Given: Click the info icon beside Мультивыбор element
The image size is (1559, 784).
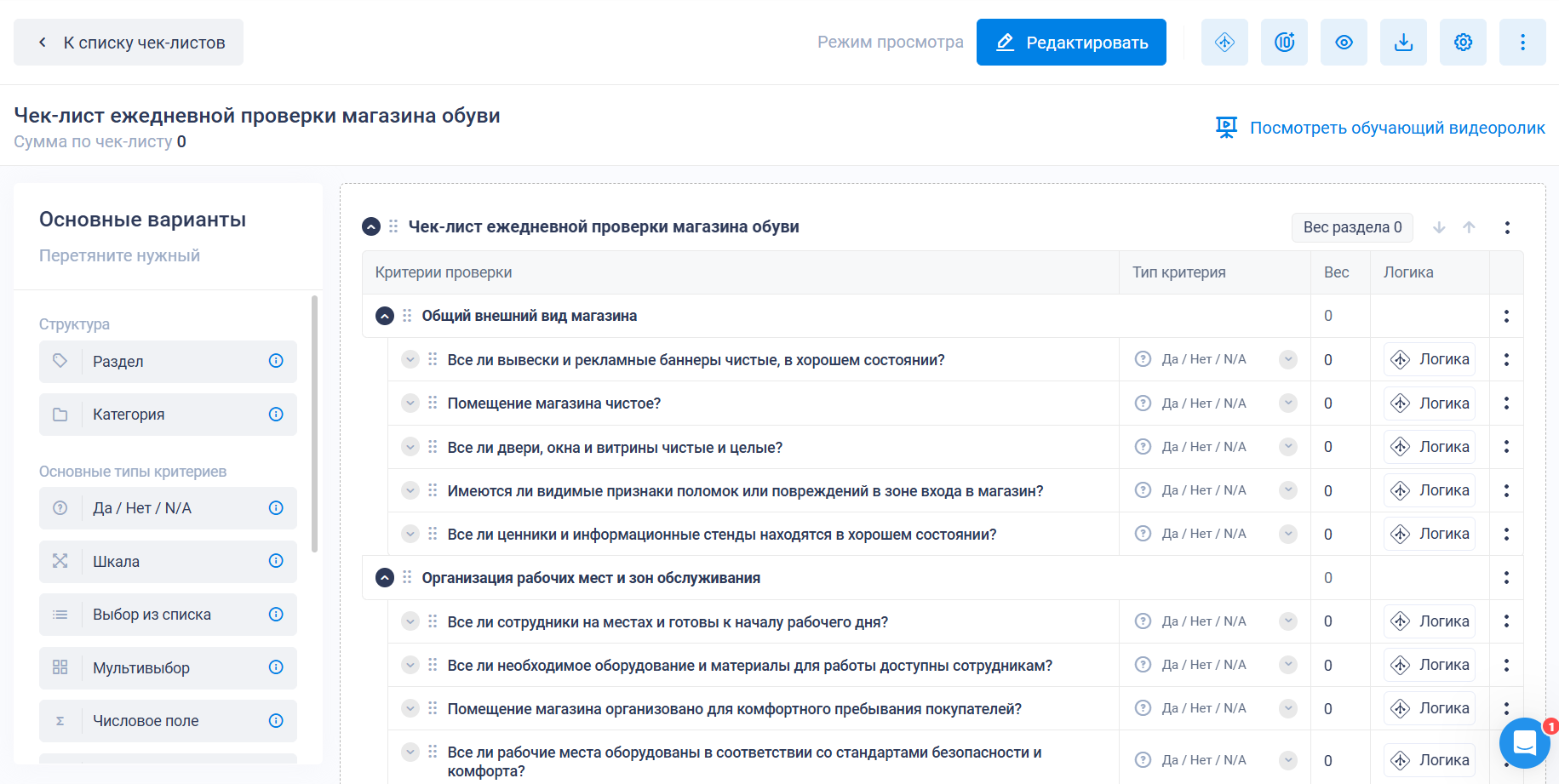Looking at the screenshot, I should click(275, 668).
